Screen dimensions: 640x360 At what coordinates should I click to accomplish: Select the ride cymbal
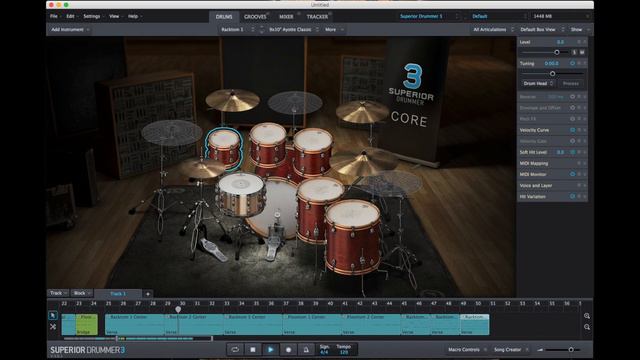tap(363, 161)
